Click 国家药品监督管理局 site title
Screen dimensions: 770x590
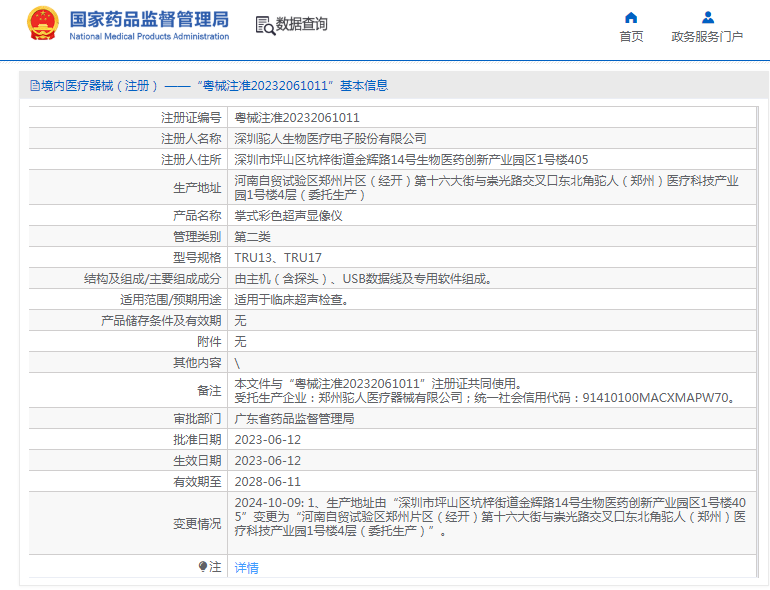click(x=149, y=20)
